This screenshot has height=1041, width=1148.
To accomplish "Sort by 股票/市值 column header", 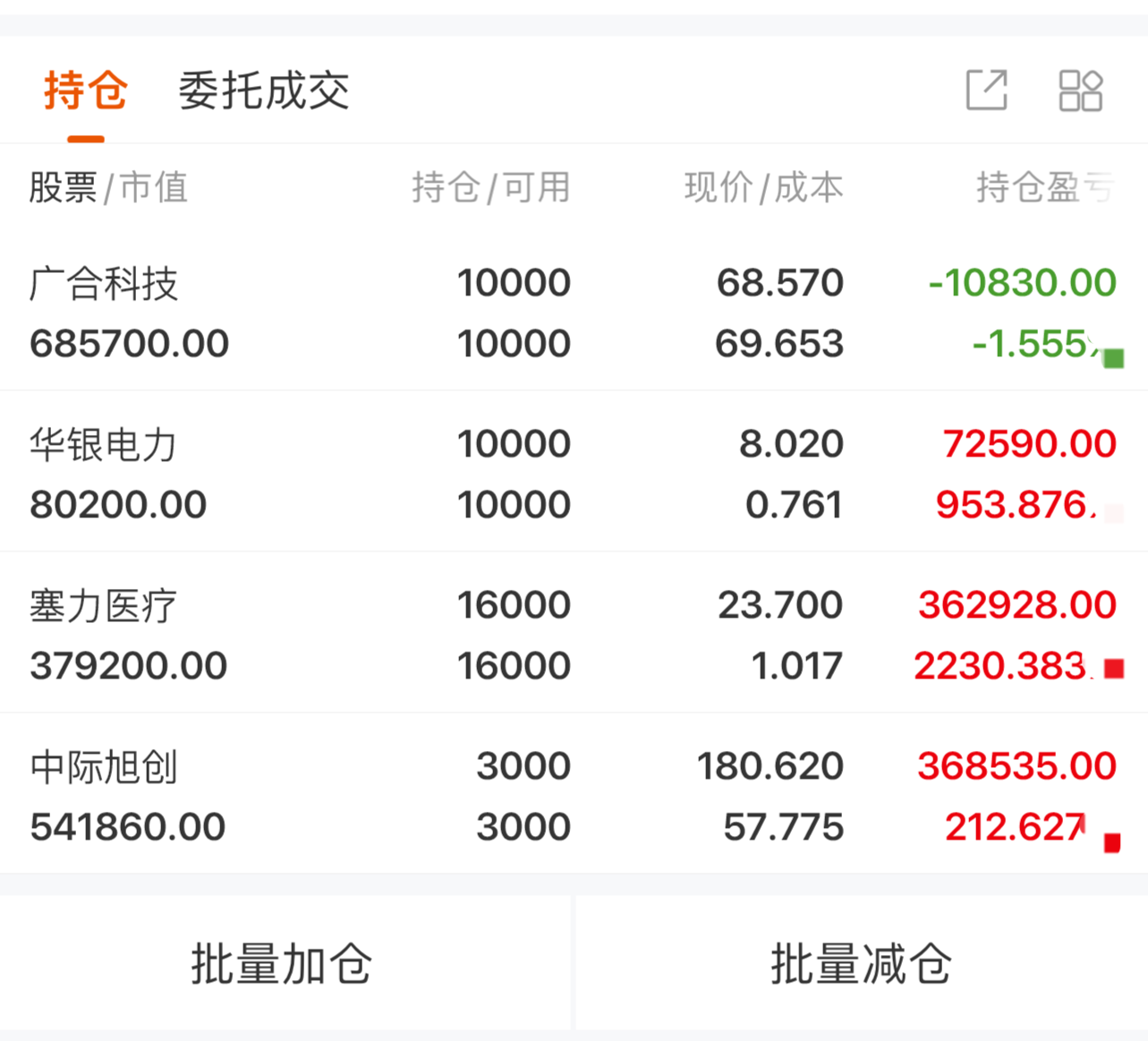I will [x=108, y=188].
